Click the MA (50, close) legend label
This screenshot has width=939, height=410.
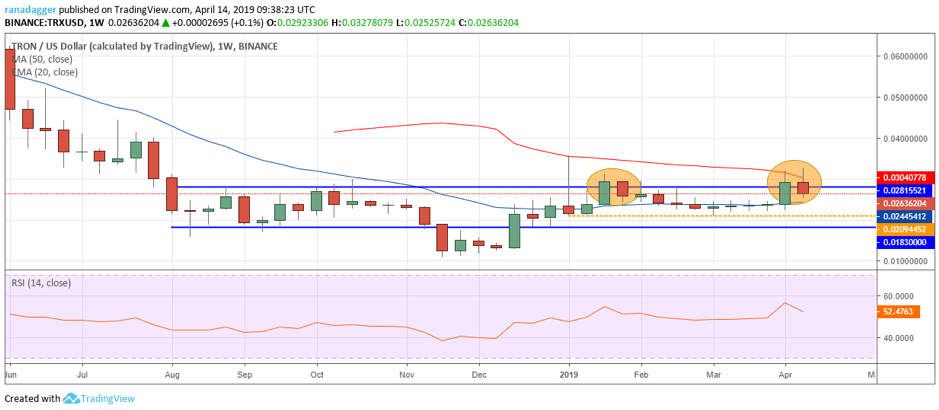[x=41, y=59]
